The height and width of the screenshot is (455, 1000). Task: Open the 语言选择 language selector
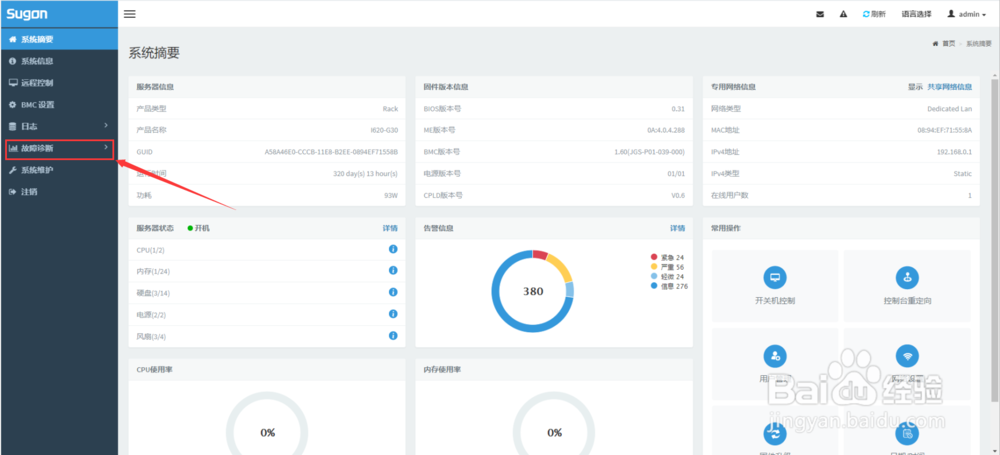[916, 14]
